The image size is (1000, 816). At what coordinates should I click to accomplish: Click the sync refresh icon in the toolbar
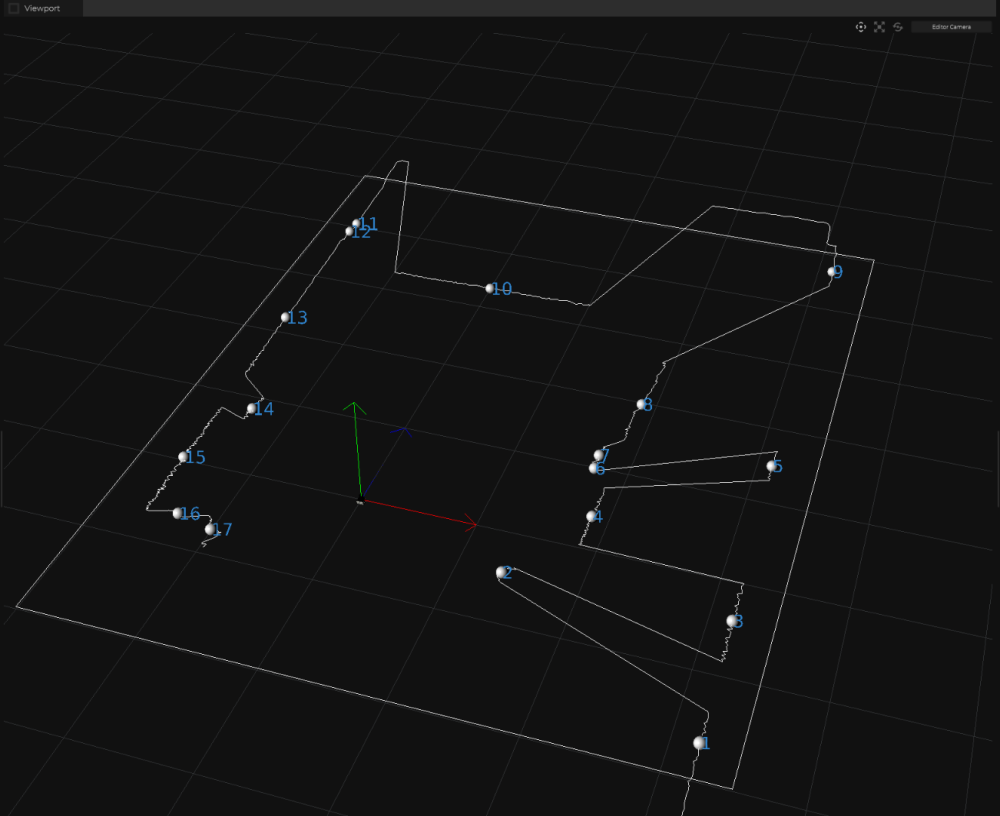897,27
